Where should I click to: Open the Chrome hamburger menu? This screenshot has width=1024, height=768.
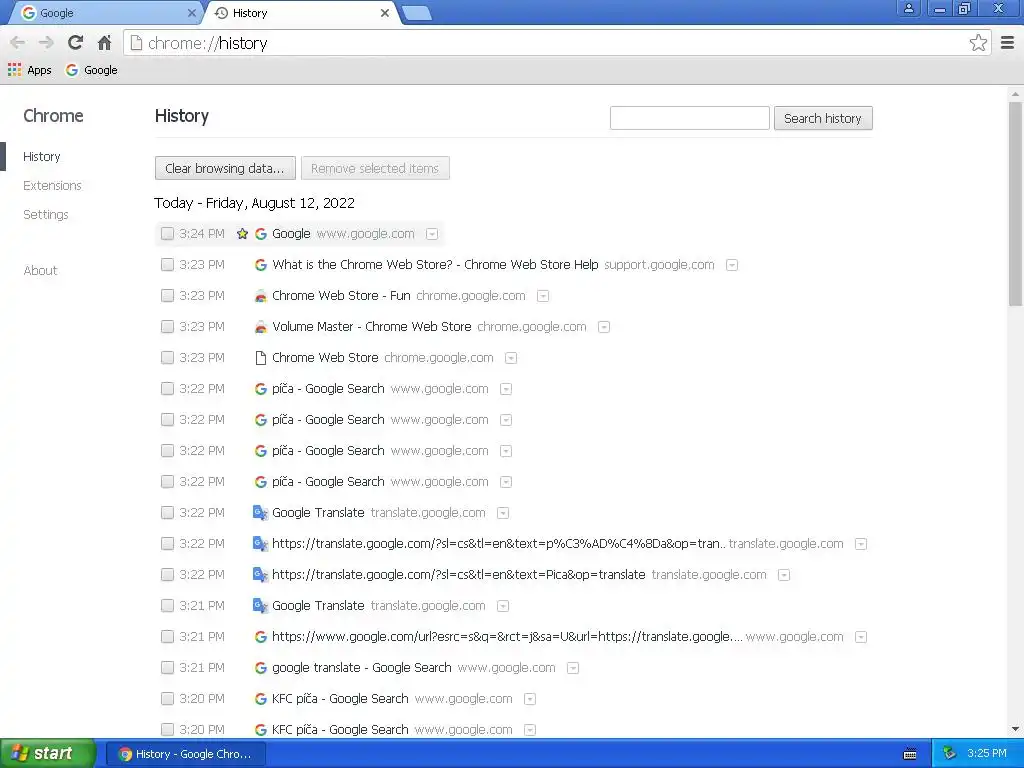pyautogui.click(x=1008, y=43)
